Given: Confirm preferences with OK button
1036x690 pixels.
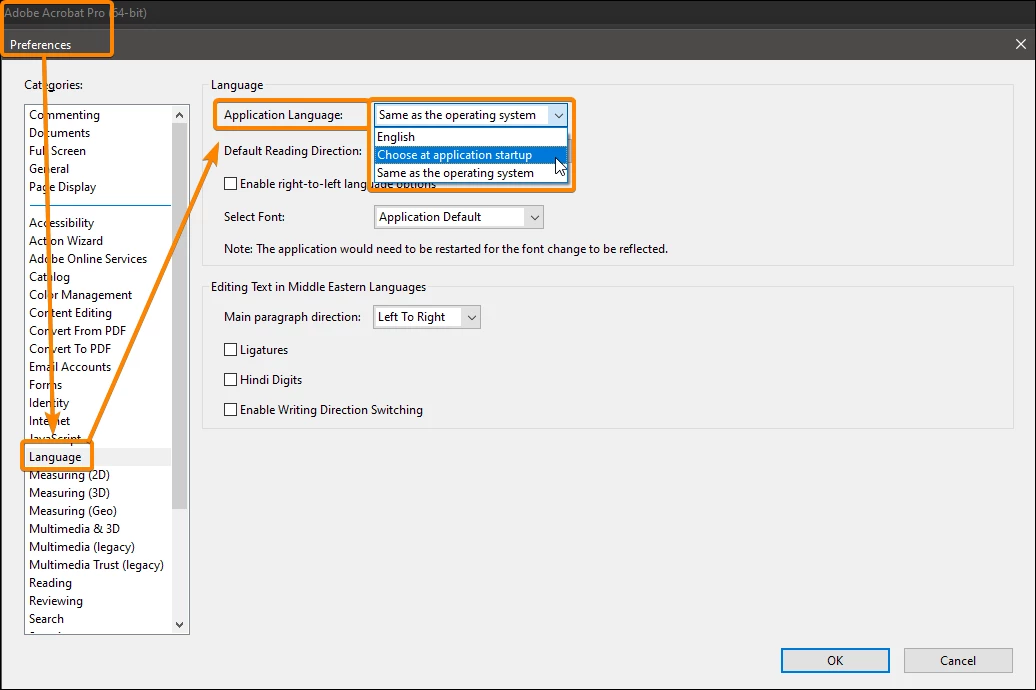Looking at the screenshot, I should pos(835,660).
